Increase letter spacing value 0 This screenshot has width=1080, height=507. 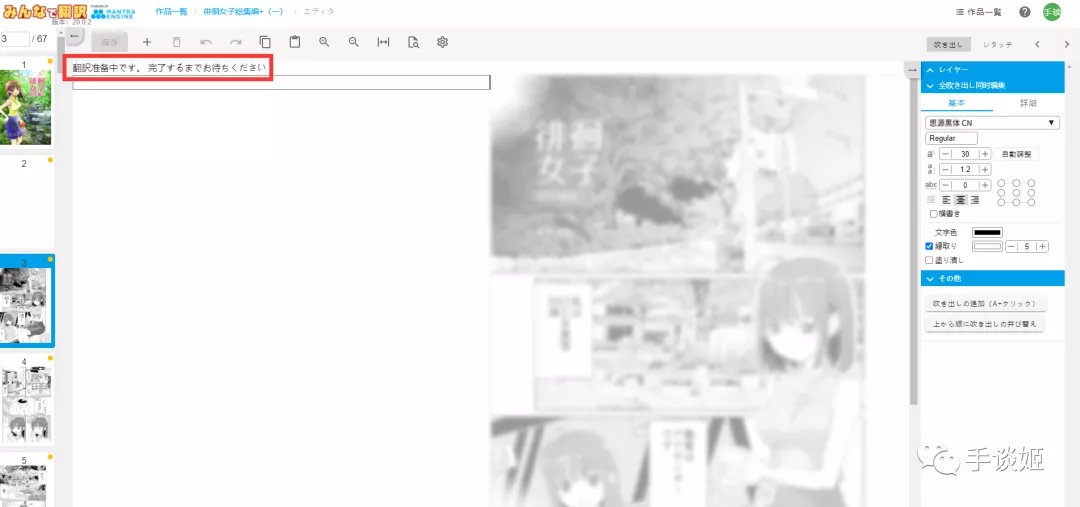pos(986,185)
